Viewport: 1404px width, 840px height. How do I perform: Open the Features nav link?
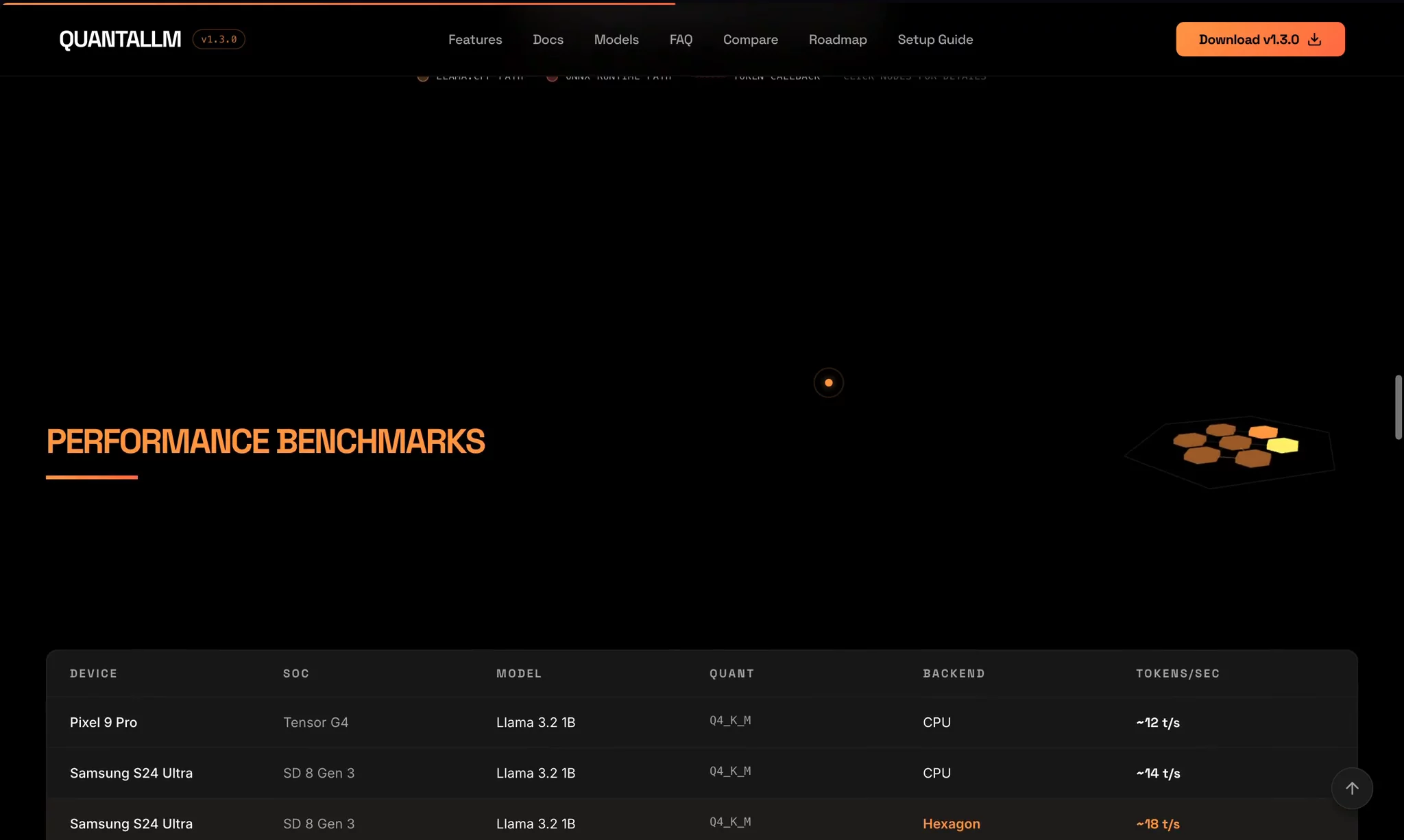(475, 39)
